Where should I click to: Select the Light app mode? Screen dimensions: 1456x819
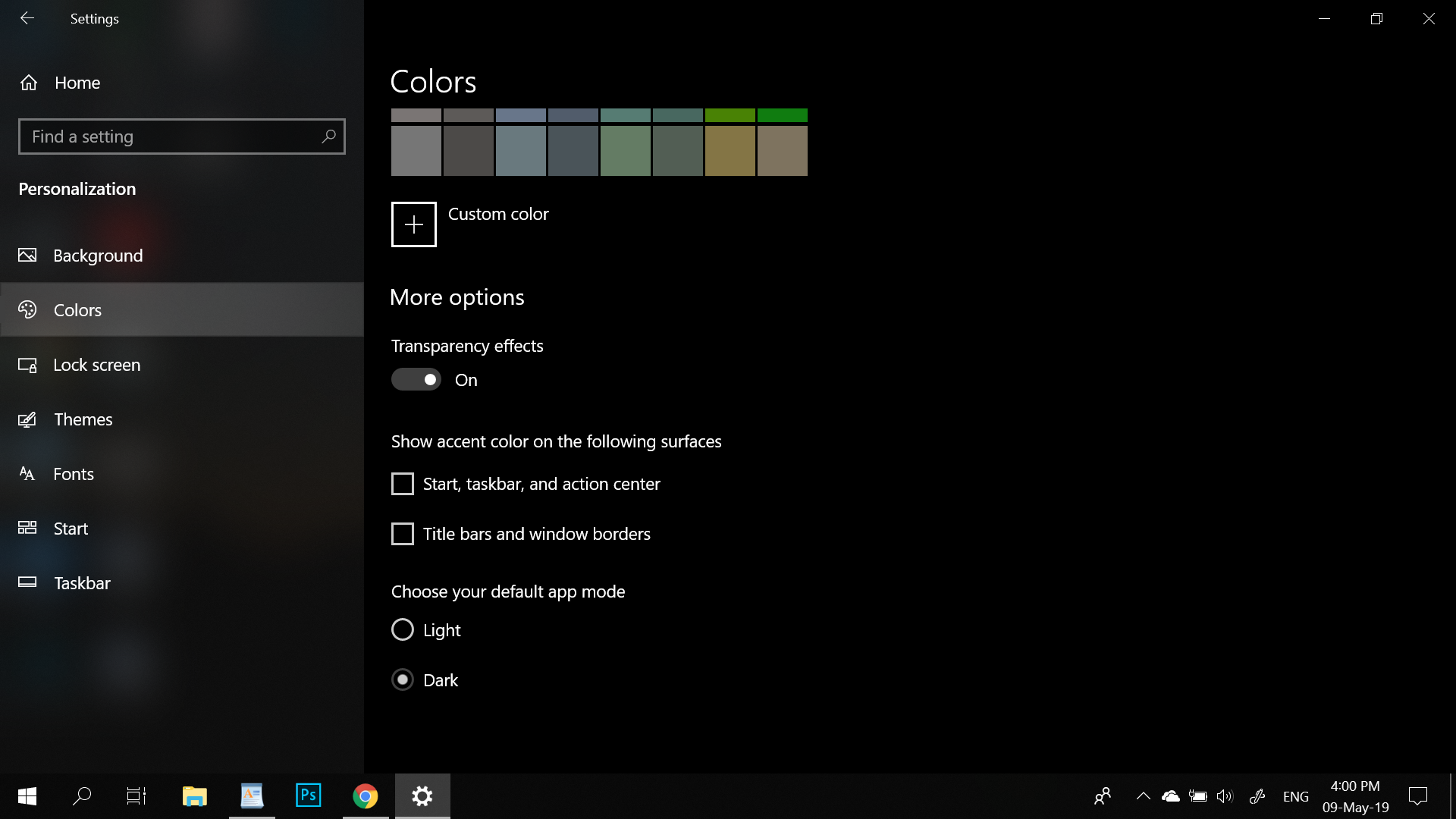coord(403,629)
